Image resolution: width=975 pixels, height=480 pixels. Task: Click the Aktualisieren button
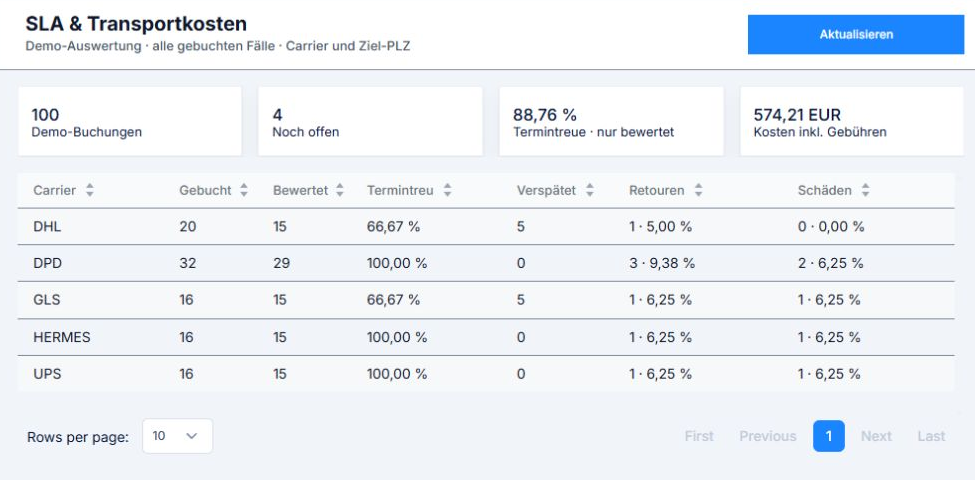856,34
